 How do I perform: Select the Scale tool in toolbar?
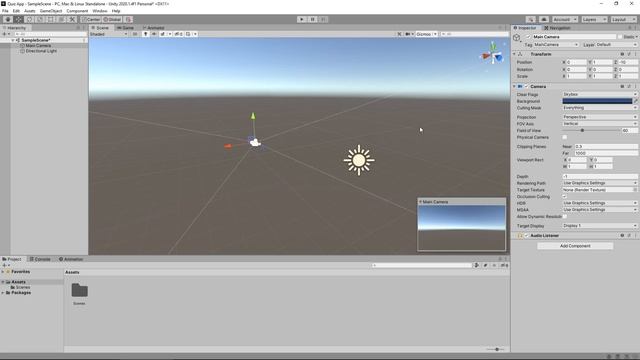tap(40, 19)
